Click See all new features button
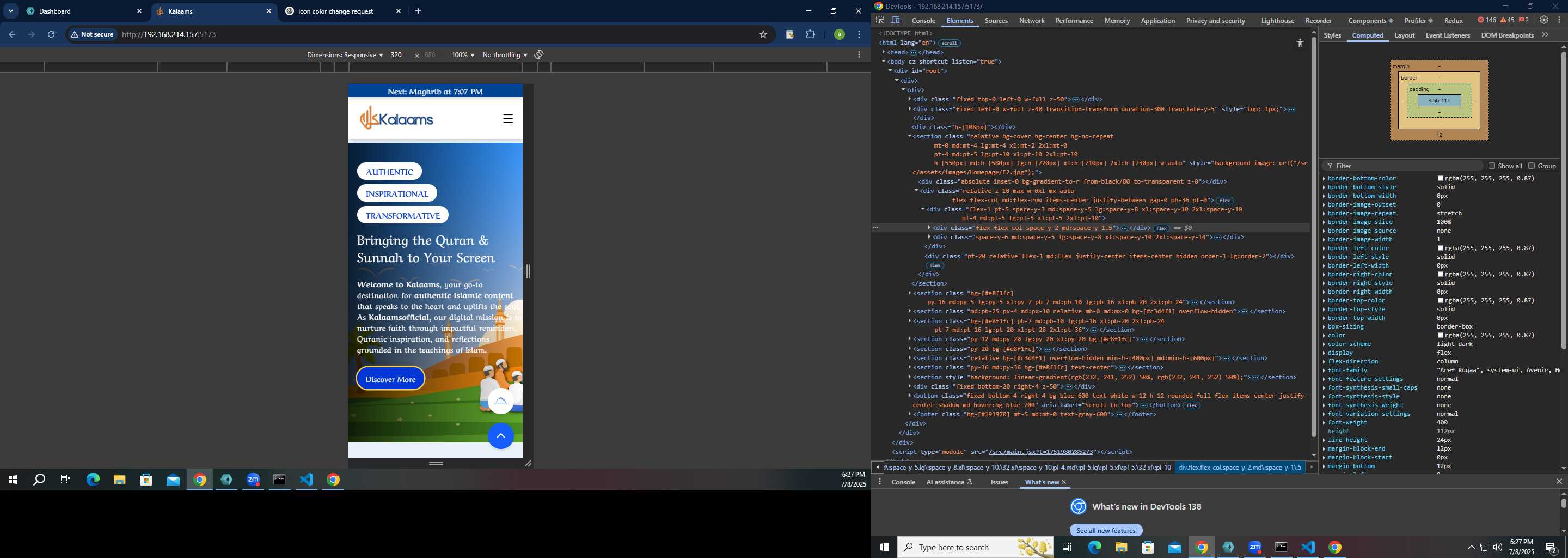The width and height of the screenshot is (1568, 558). coord(1106,530)
